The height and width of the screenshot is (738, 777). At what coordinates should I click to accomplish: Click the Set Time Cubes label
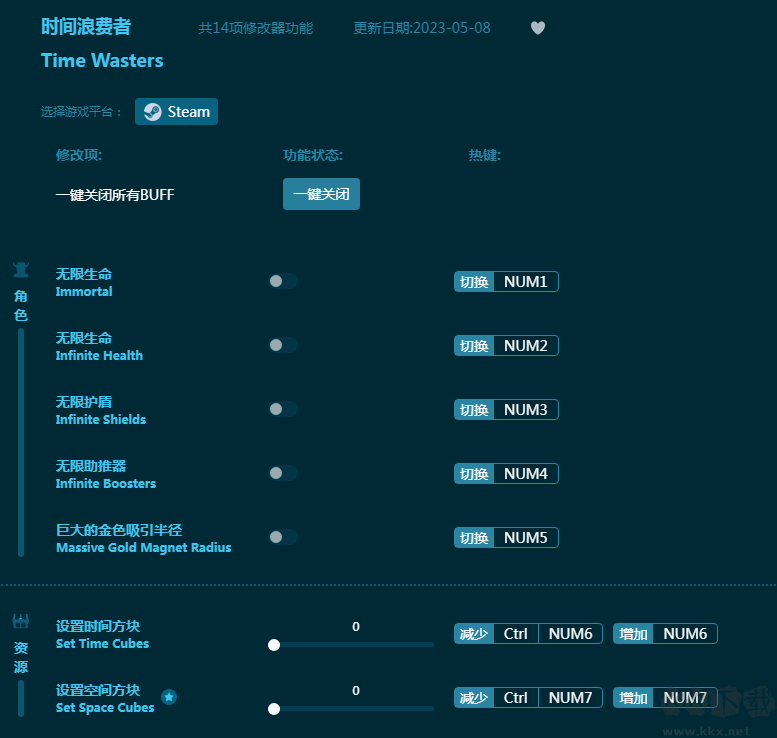click(x=103, y=643)
